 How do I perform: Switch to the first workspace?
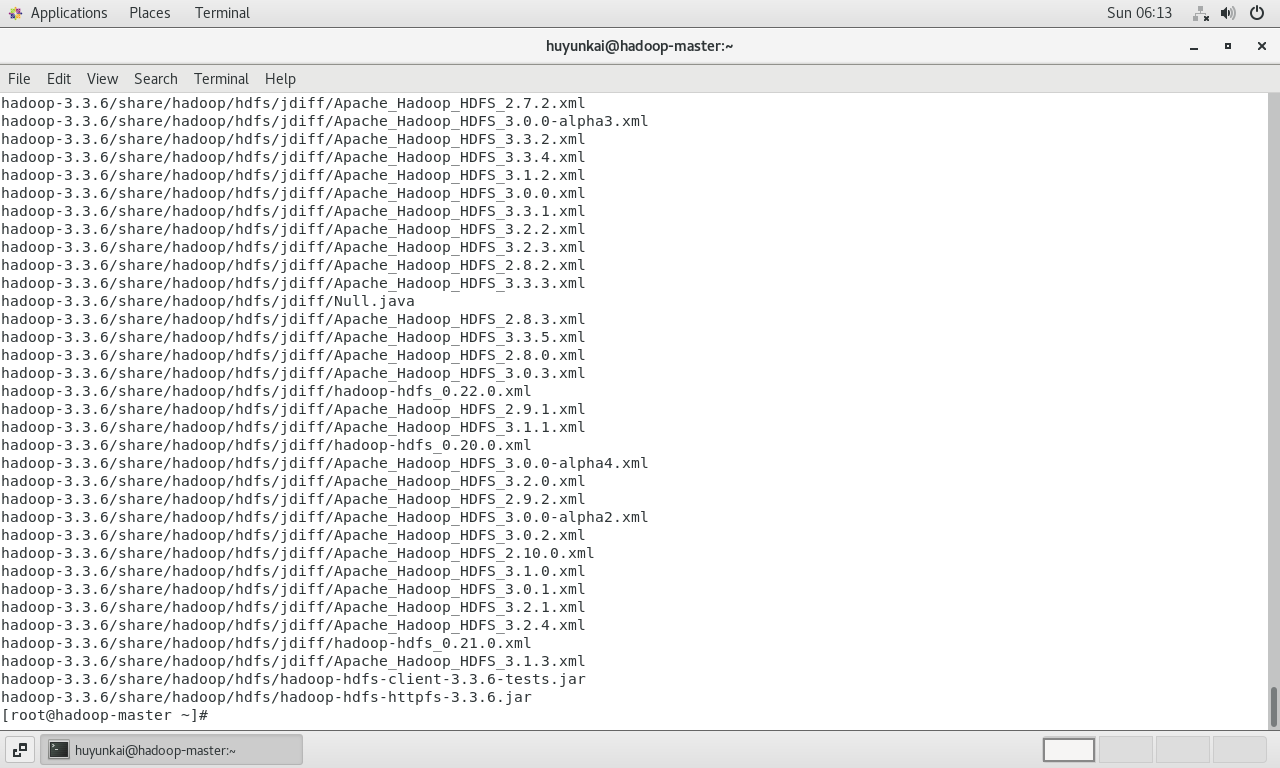click(1069, 750)
